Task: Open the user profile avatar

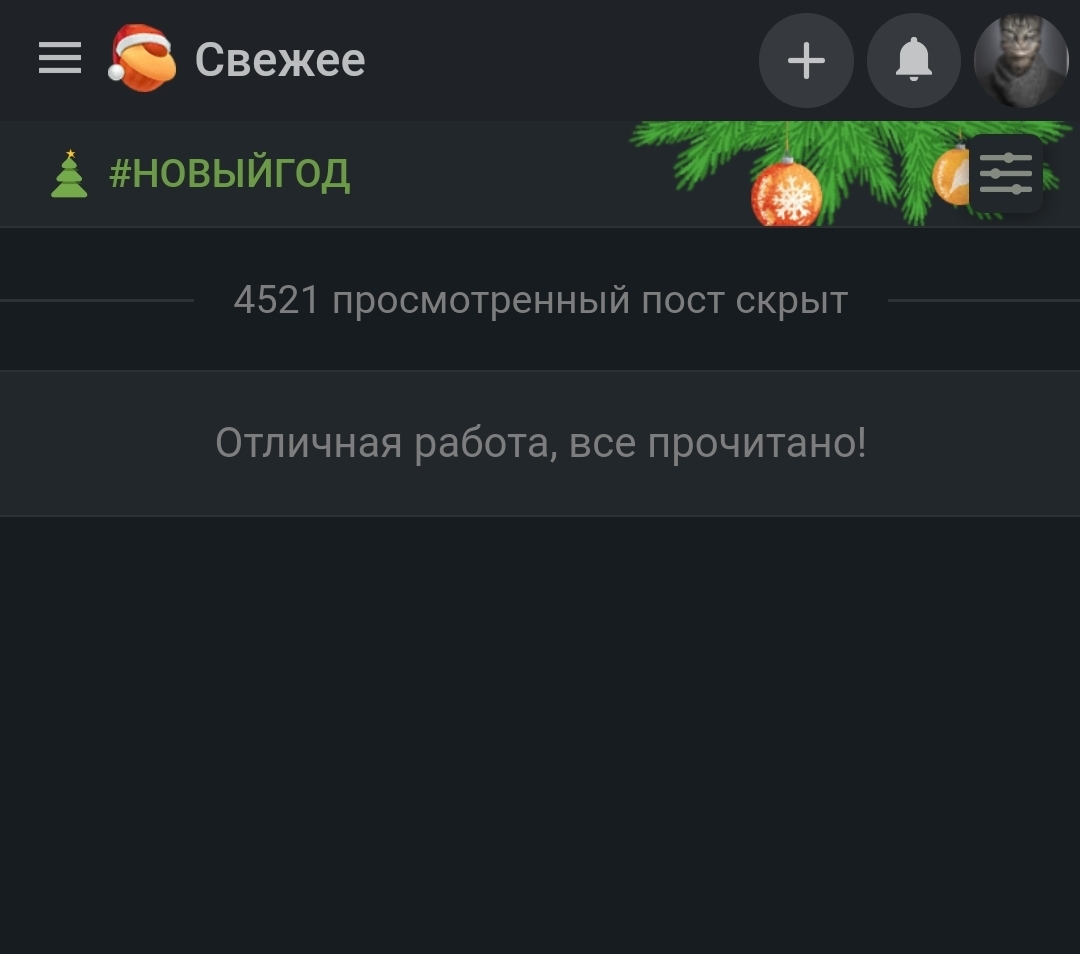Action: 1021,61
